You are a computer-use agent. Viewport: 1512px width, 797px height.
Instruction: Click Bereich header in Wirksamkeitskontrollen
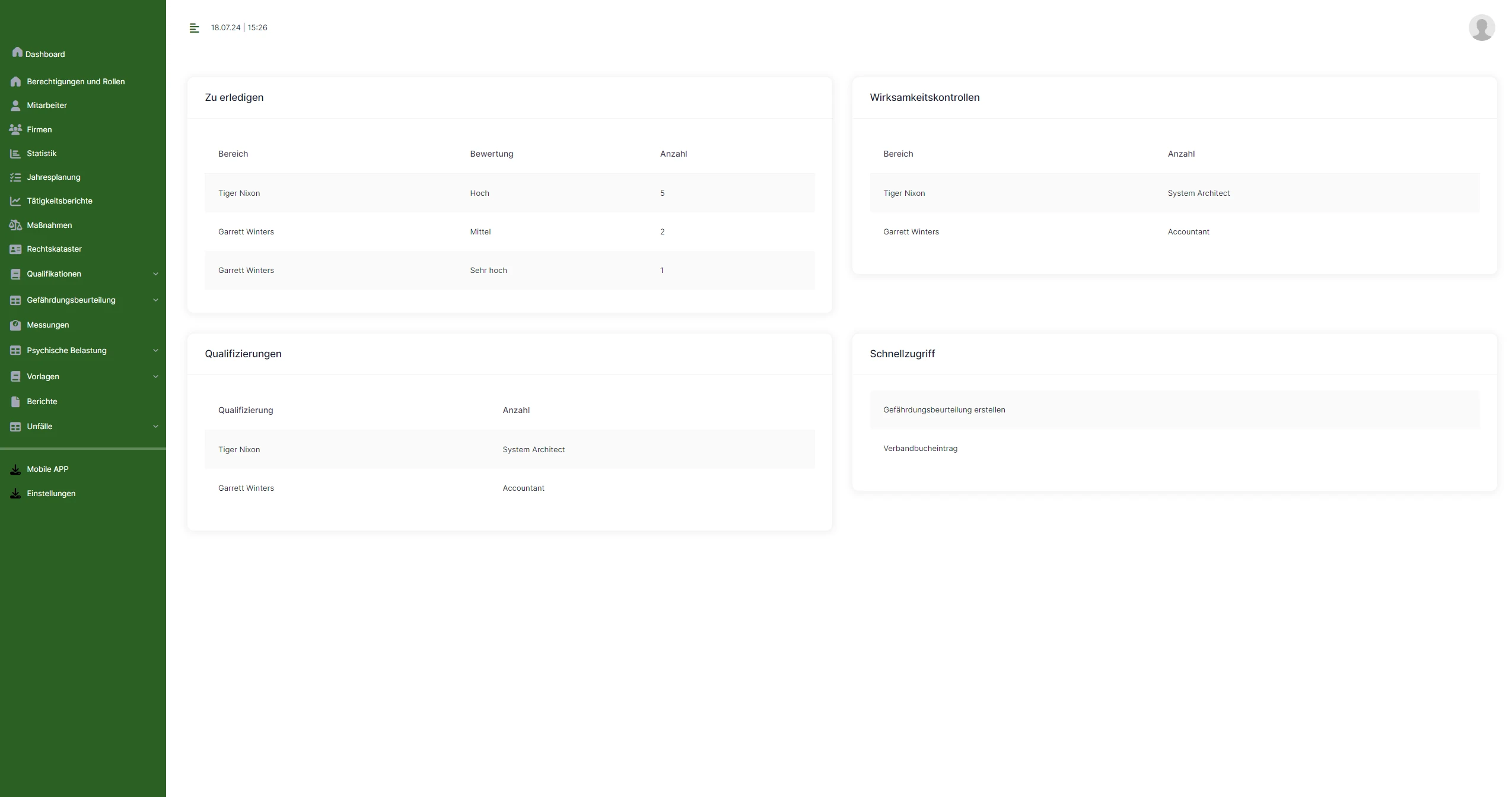[x=897, y=154]
